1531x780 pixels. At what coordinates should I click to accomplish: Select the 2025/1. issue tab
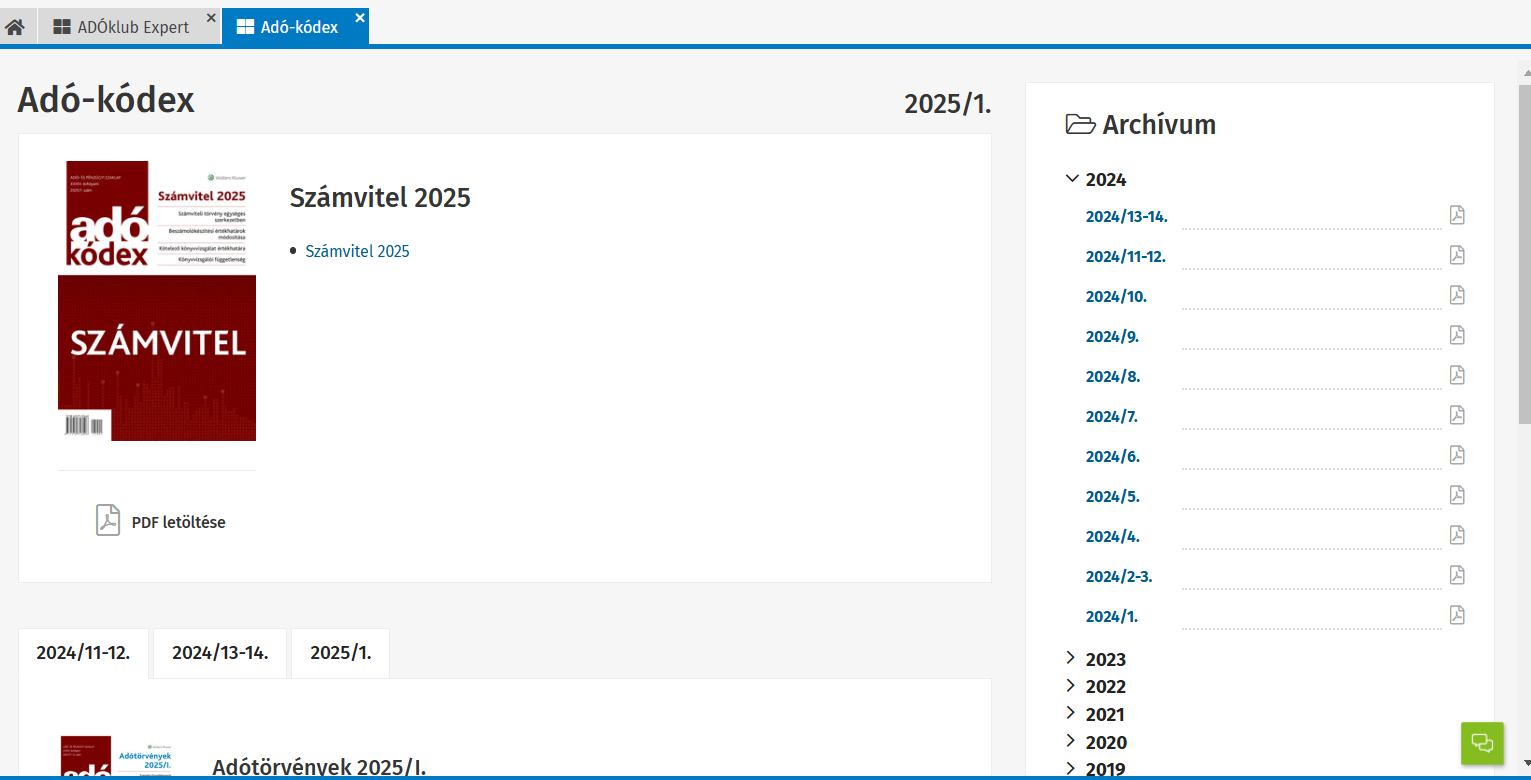click(340, 653)
